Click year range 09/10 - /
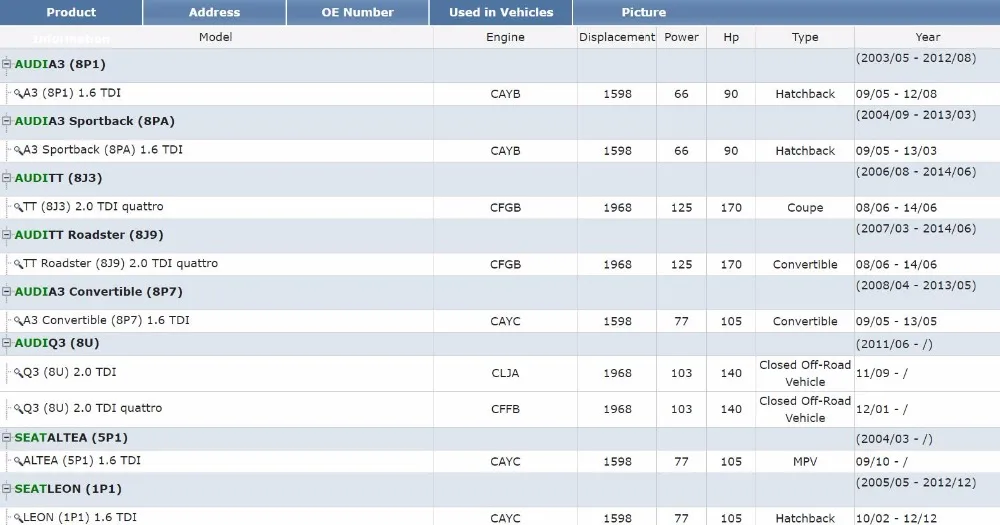 click(881, 462)
